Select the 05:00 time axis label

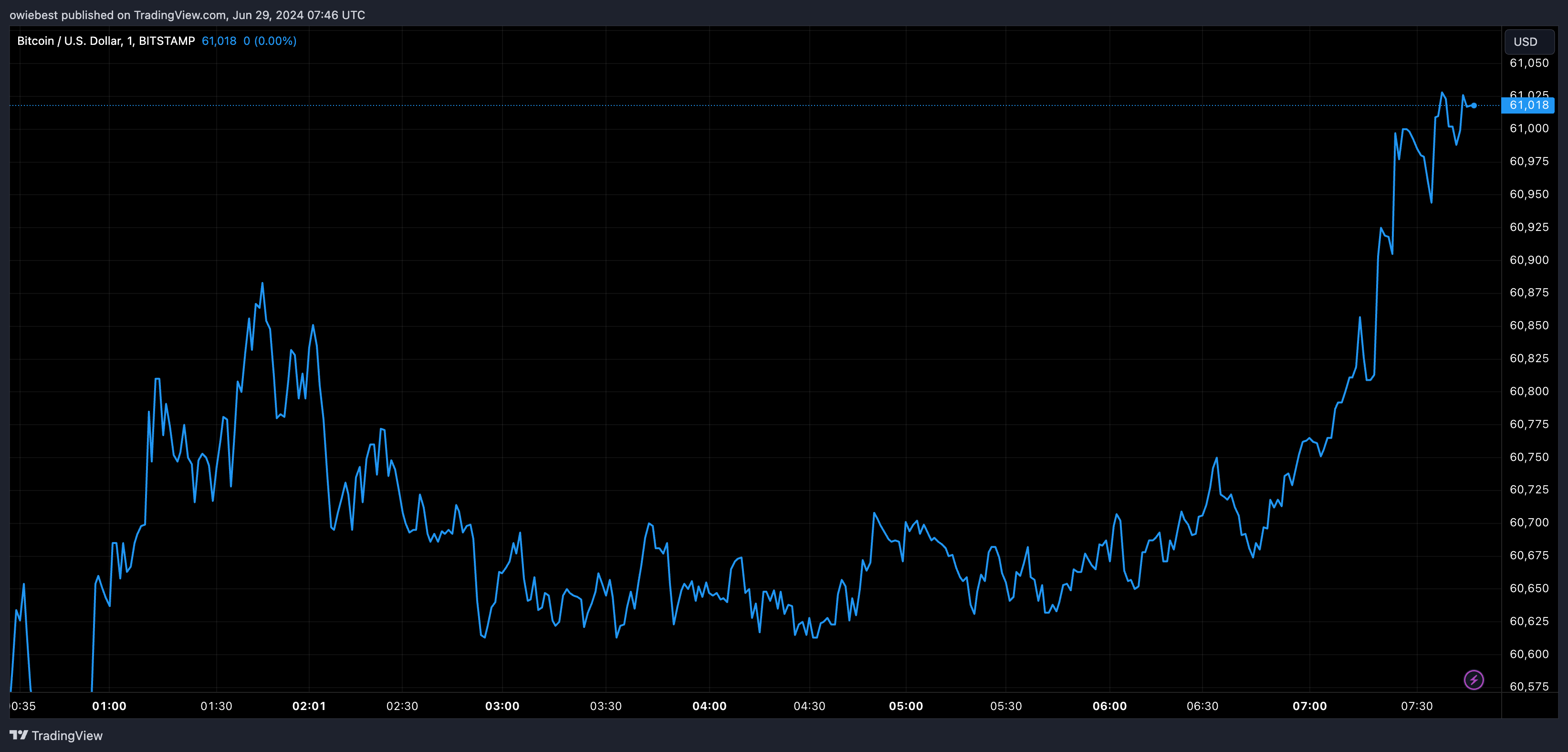pyautogui.click(x=906, y=706)
